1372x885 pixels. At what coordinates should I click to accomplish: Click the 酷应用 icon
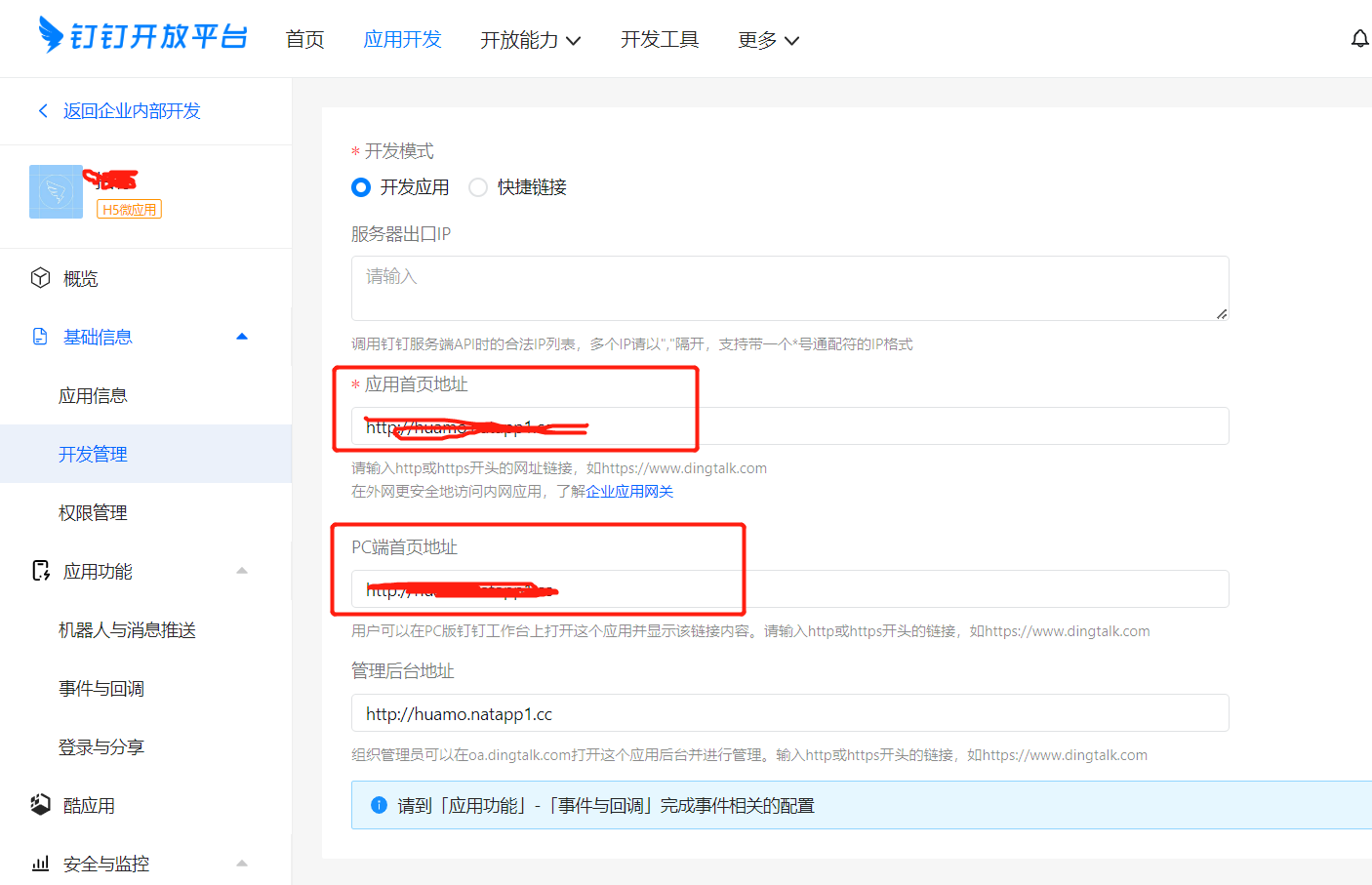pos(40,805)
